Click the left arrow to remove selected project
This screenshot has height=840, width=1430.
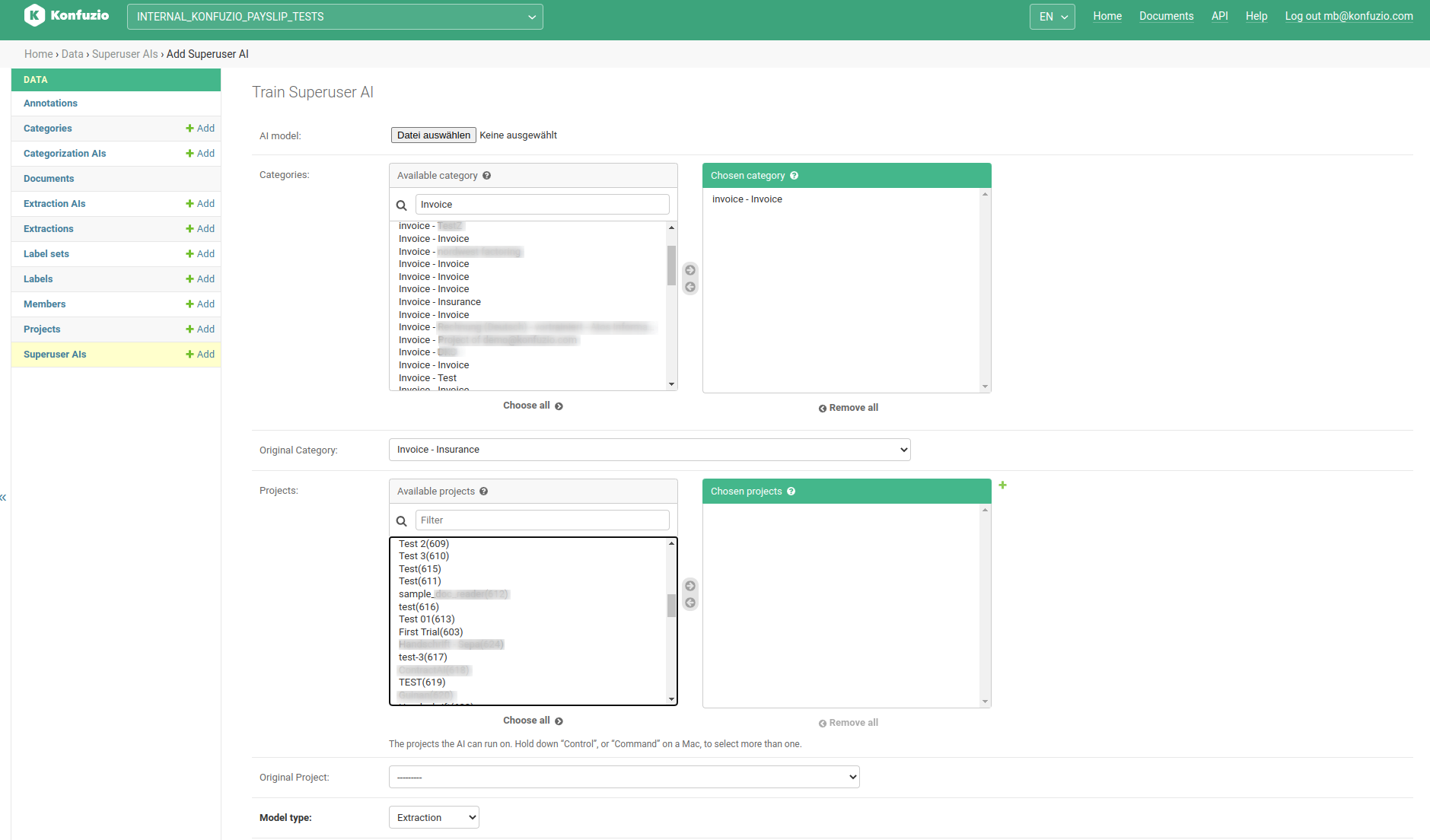click(x=690, y=603)
